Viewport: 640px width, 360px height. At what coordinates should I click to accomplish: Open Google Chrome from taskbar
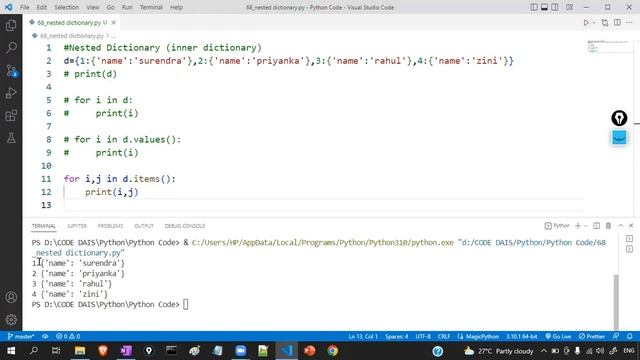332,351
